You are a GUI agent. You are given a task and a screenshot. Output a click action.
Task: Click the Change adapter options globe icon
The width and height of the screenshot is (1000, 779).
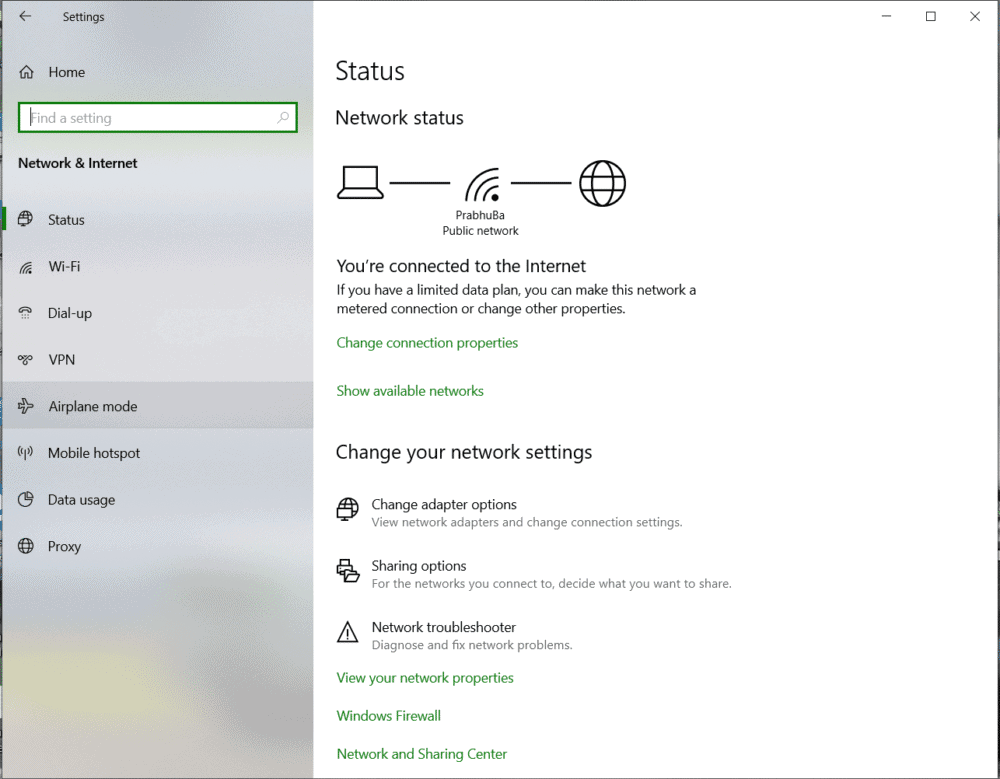(347, 510)
